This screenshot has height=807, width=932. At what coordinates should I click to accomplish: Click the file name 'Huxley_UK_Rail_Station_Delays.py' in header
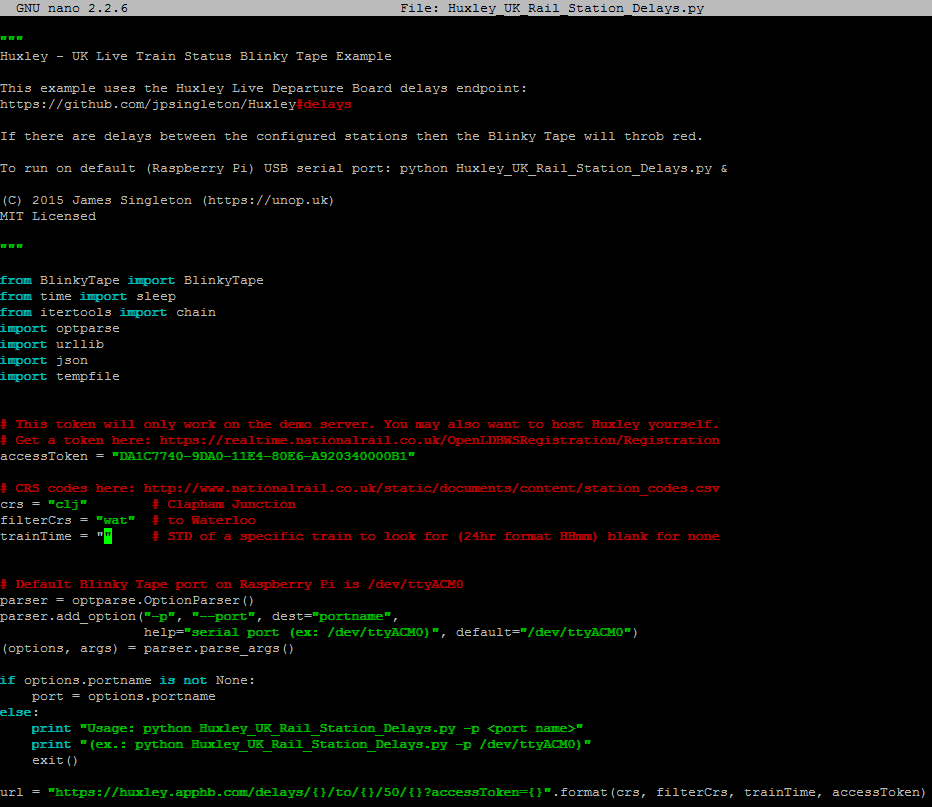click(x=575, y=8)
